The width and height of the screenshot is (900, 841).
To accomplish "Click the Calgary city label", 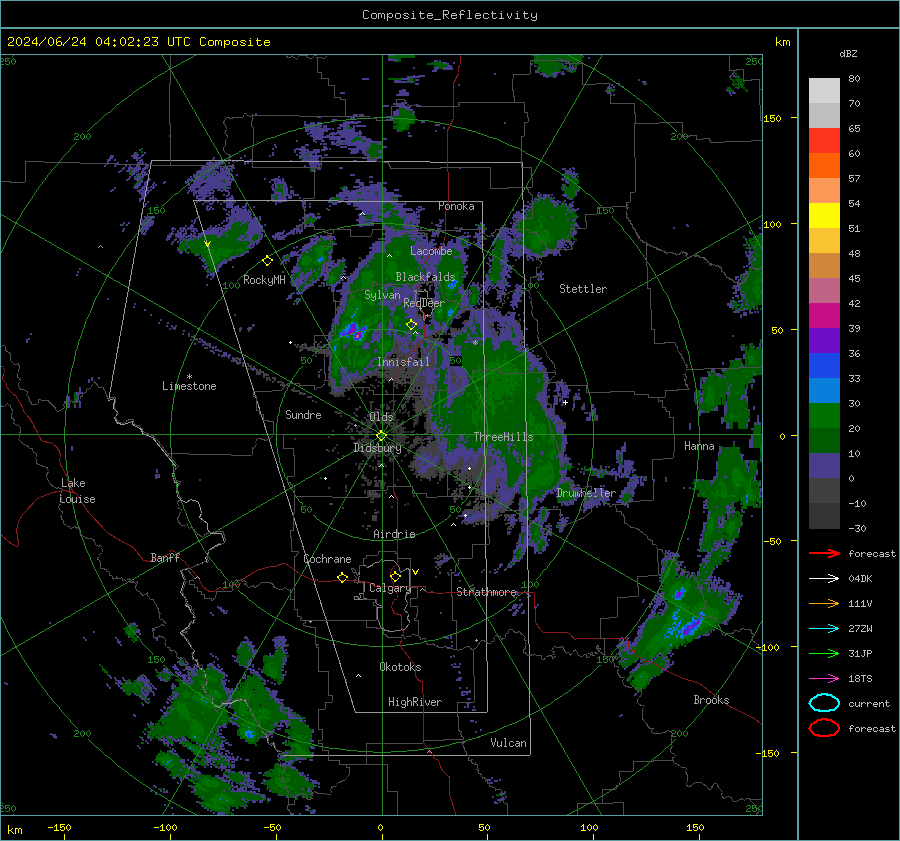I will (390, 588).
